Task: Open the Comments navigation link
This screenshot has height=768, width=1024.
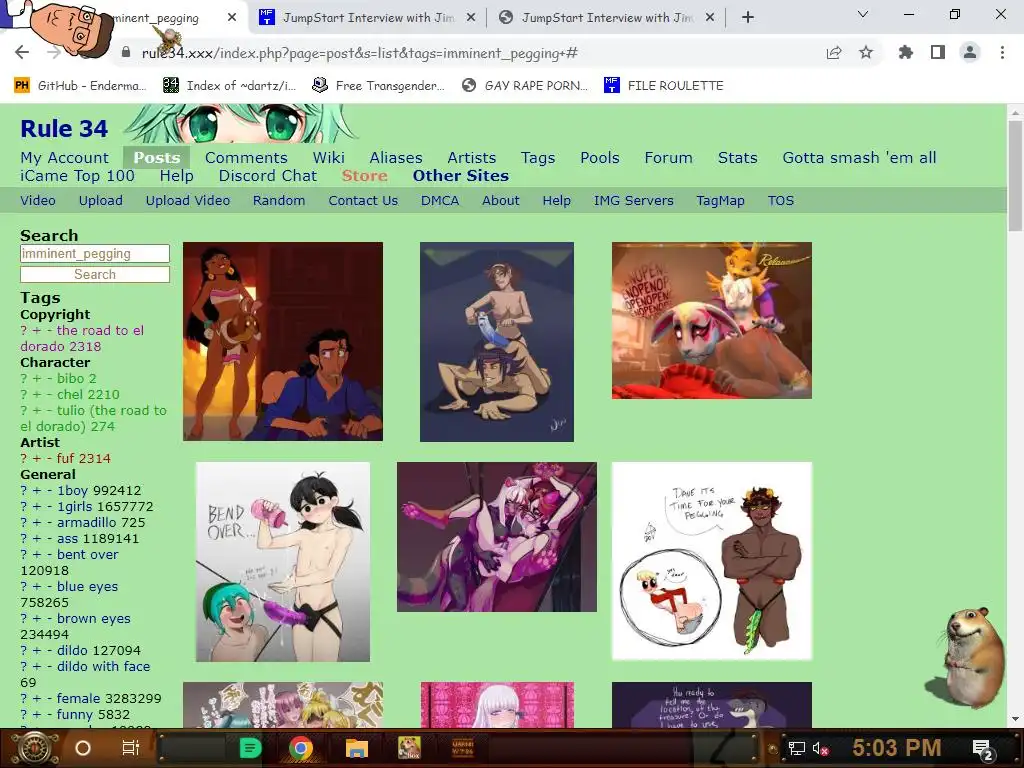Action: [246, 157]
